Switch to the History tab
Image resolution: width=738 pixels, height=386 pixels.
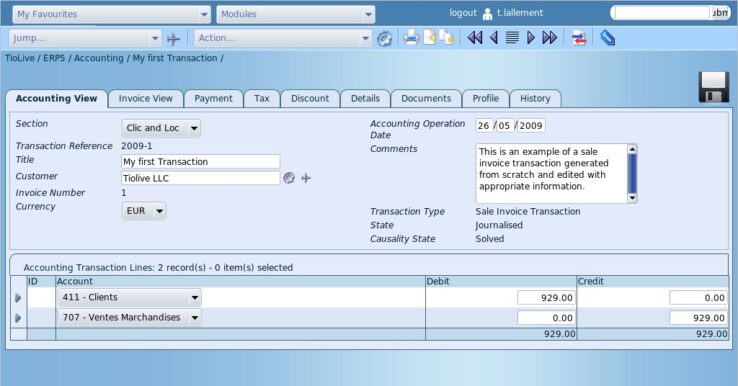(535, 99)
